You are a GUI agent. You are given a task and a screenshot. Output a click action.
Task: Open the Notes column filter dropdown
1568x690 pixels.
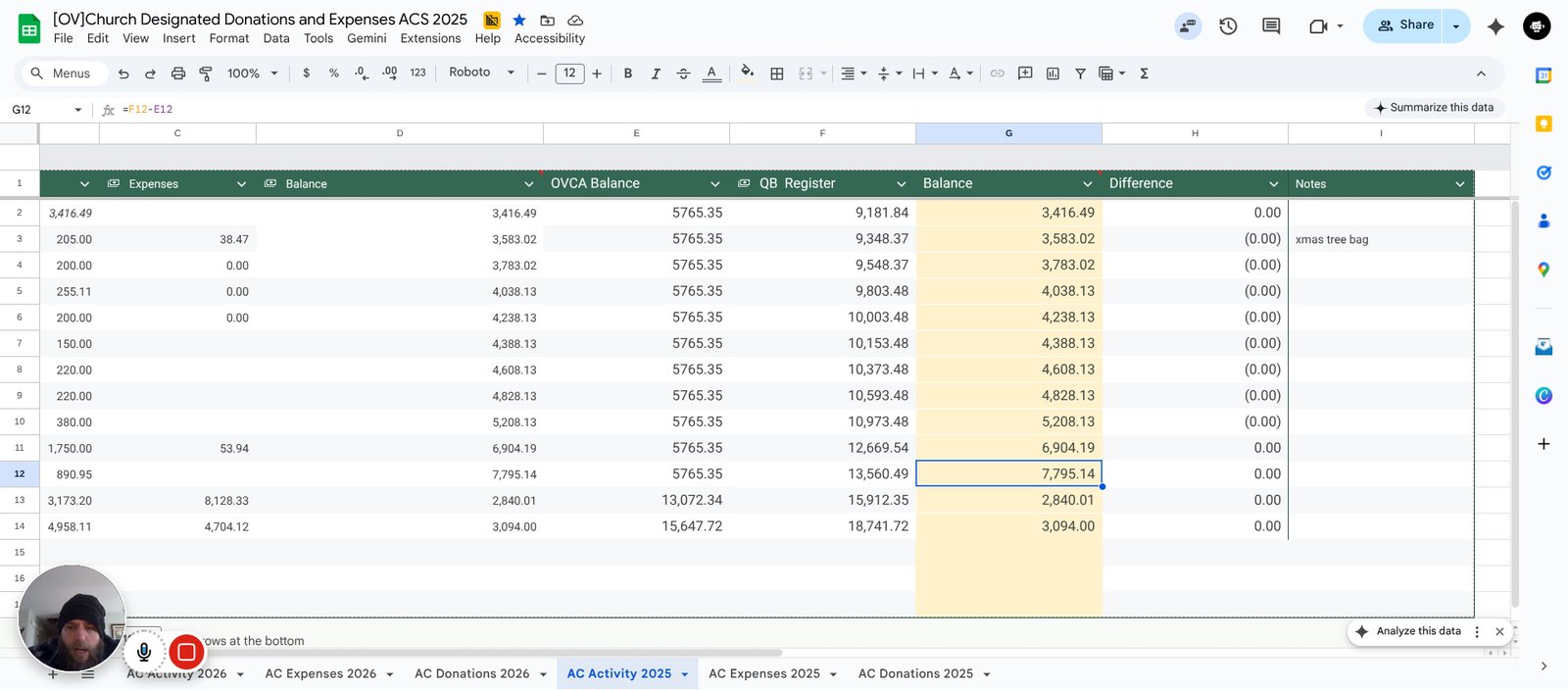click(x=1460, y=184)
